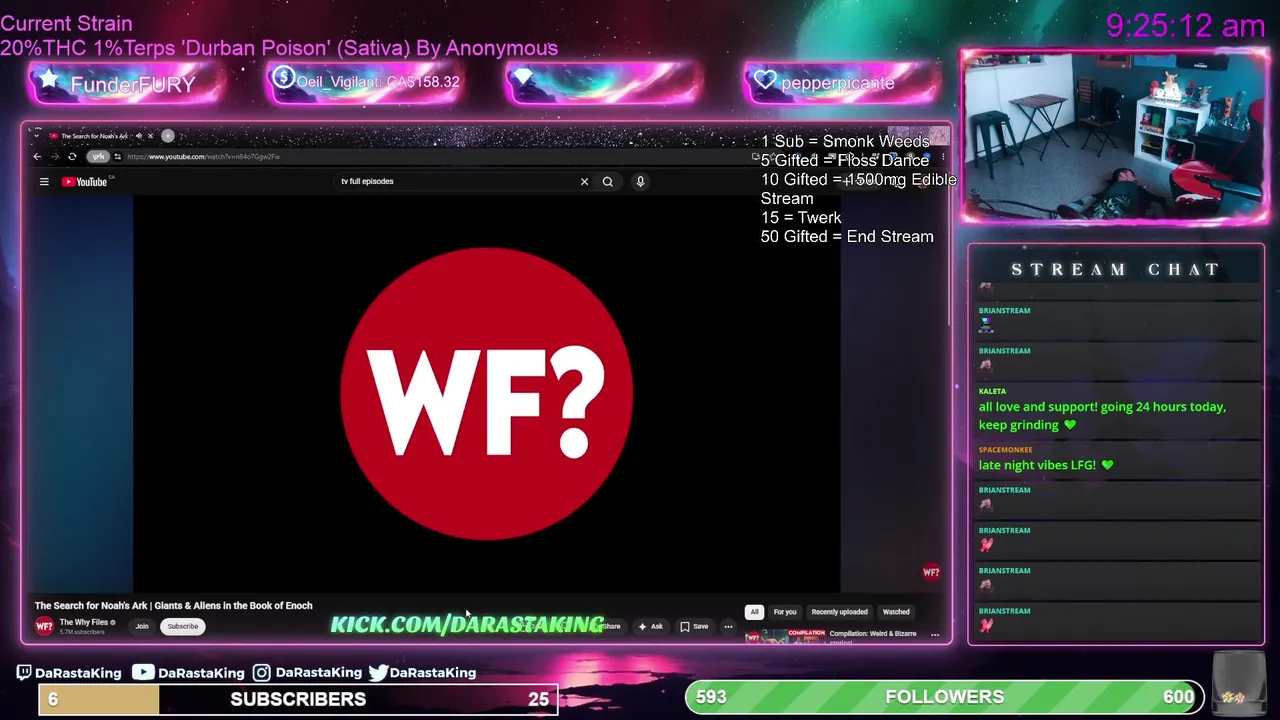Click the video title Search for Noah's Ark
The width and height of the screenshot is (1280, 720).
(174, 605)
